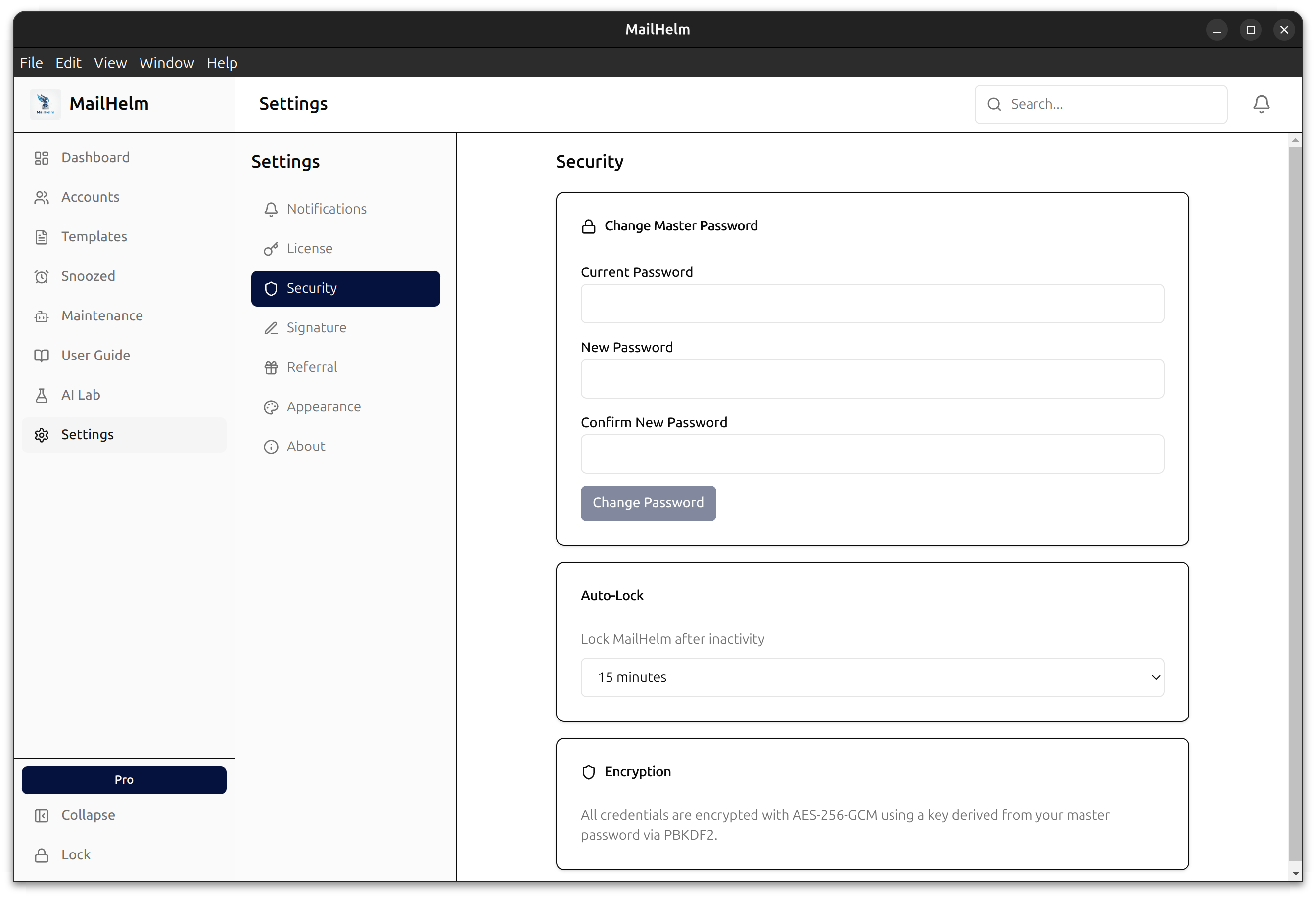Click the Change Password button

(x=648, y=503)
